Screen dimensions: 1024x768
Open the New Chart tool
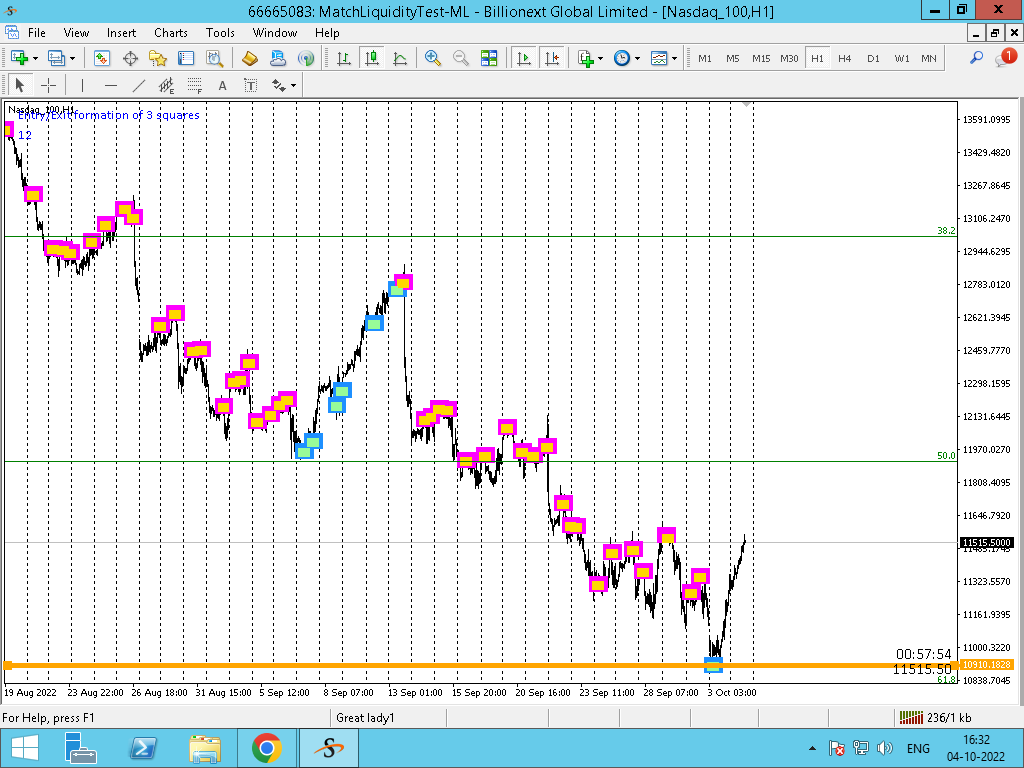19,58
